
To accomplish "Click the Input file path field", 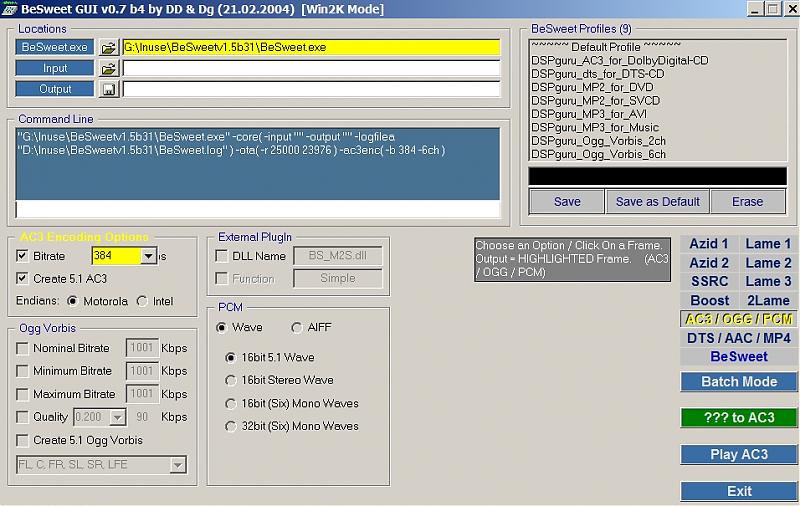I will [310, 68].
